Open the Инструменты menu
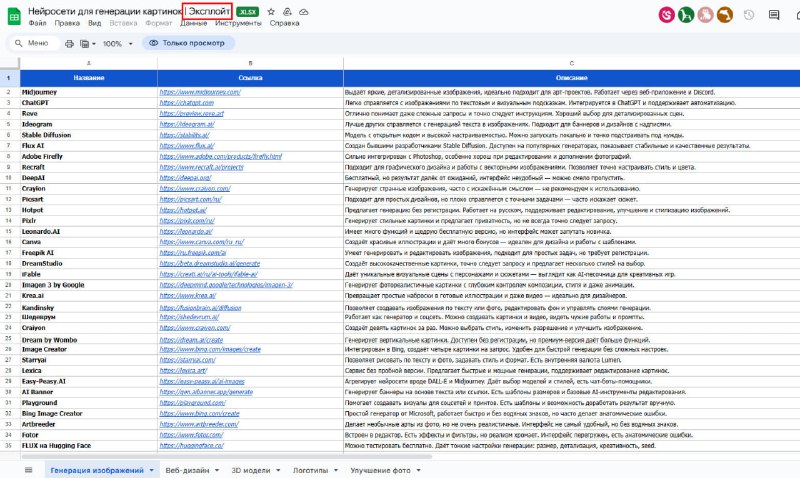The height and width of the screenshot is (478, 800). pyautogui.click(x=238, y=23)
